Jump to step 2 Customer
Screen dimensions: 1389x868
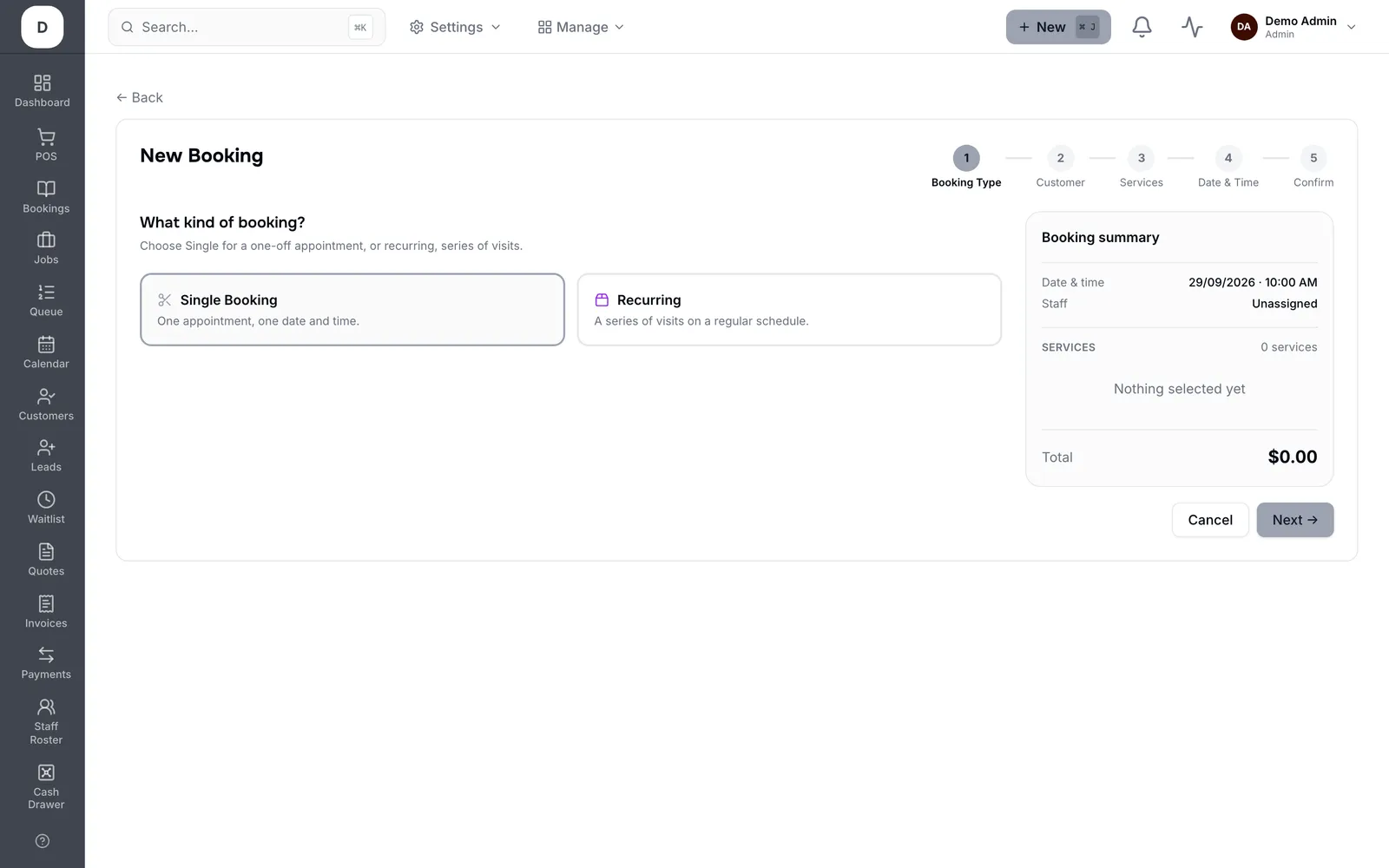coord(1060,168)
